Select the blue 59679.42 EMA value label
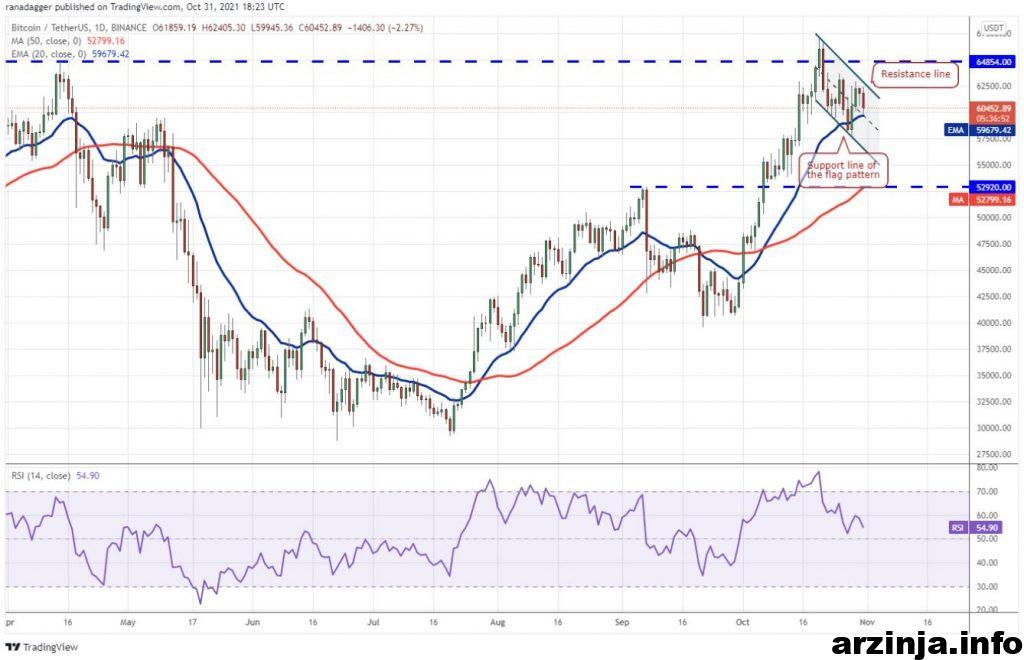This screenshot has width=1024, height=660. (993, 129)
